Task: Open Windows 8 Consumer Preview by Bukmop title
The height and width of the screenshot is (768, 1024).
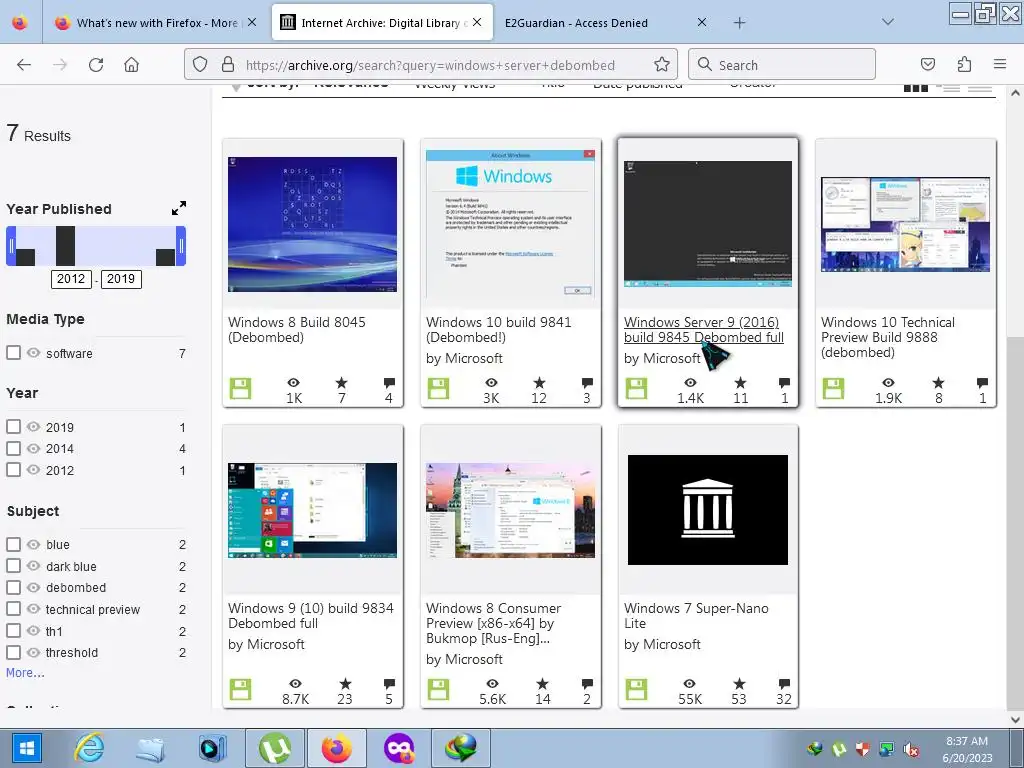Action: click(493, 623)
